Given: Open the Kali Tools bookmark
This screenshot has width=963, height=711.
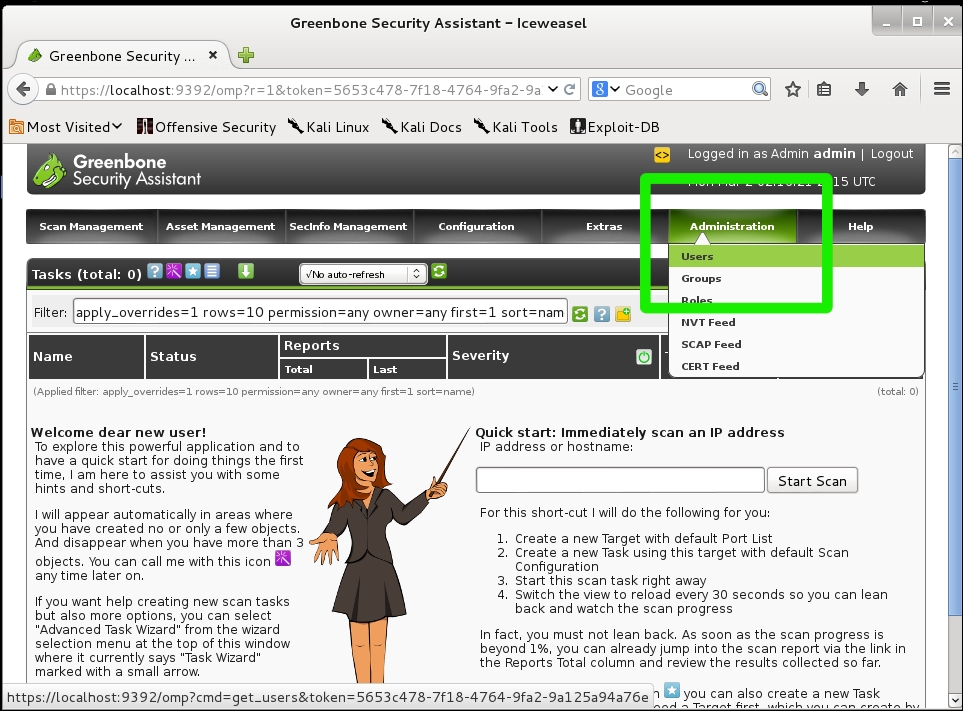Looking at the screenshot, I should (x=516, y=127).
